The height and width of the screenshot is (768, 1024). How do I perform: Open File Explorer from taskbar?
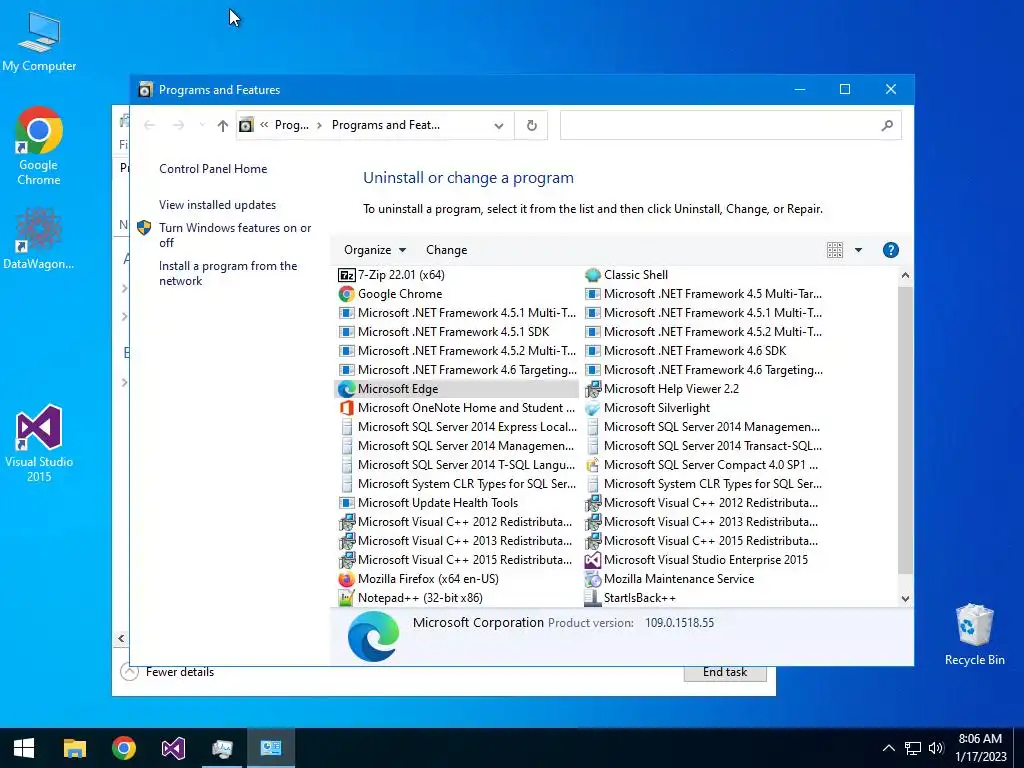[x=74, y=748]
